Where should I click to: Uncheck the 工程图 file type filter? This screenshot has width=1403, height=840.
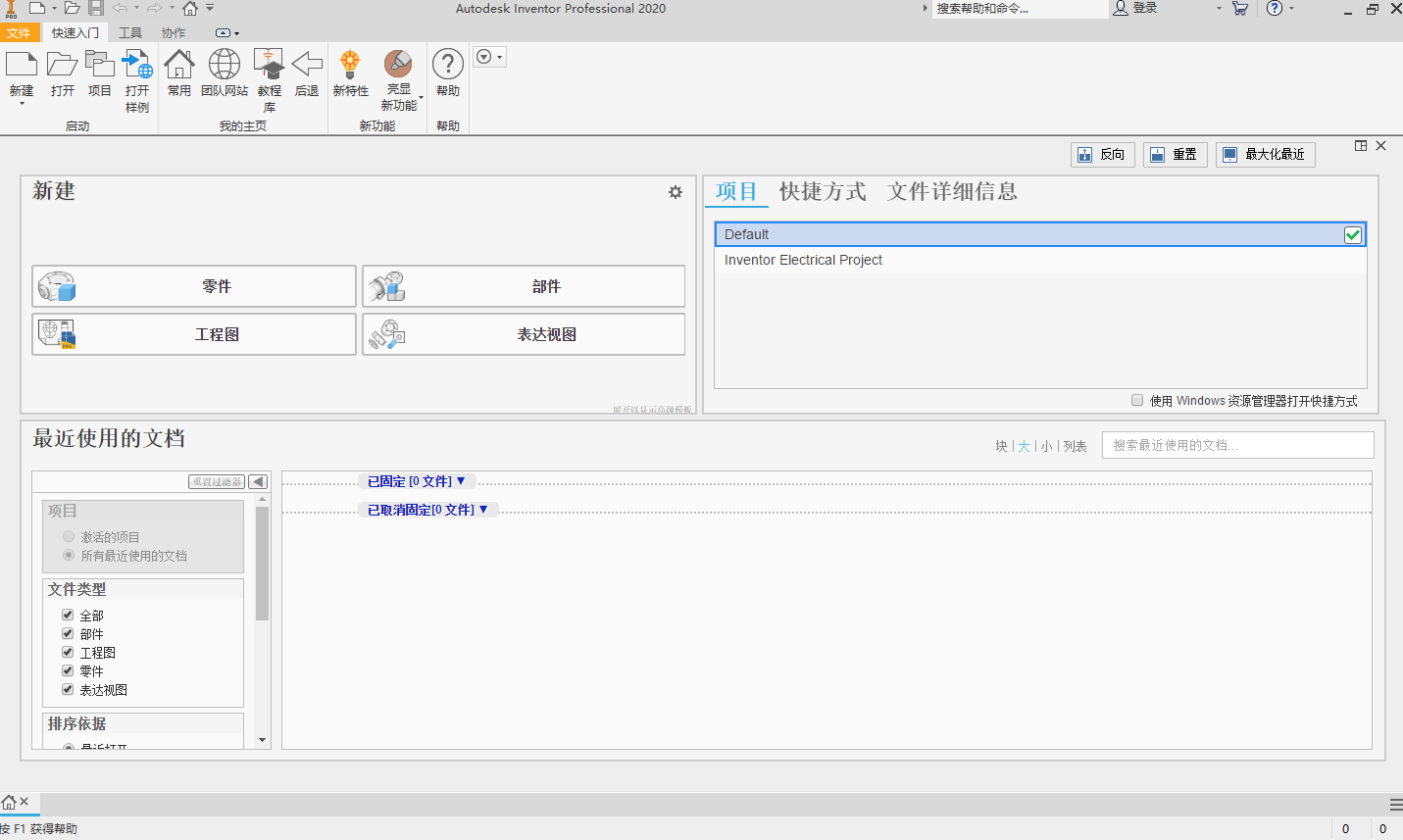pyautogui.click(x=67, y=652)
